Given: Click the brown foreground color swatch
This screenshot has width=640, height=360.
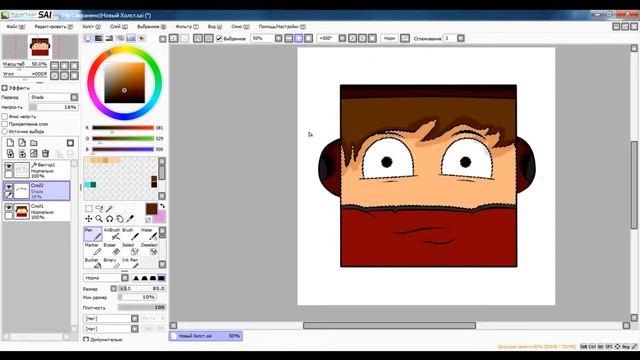Looking at the screenshot, I should click(151, 209).
